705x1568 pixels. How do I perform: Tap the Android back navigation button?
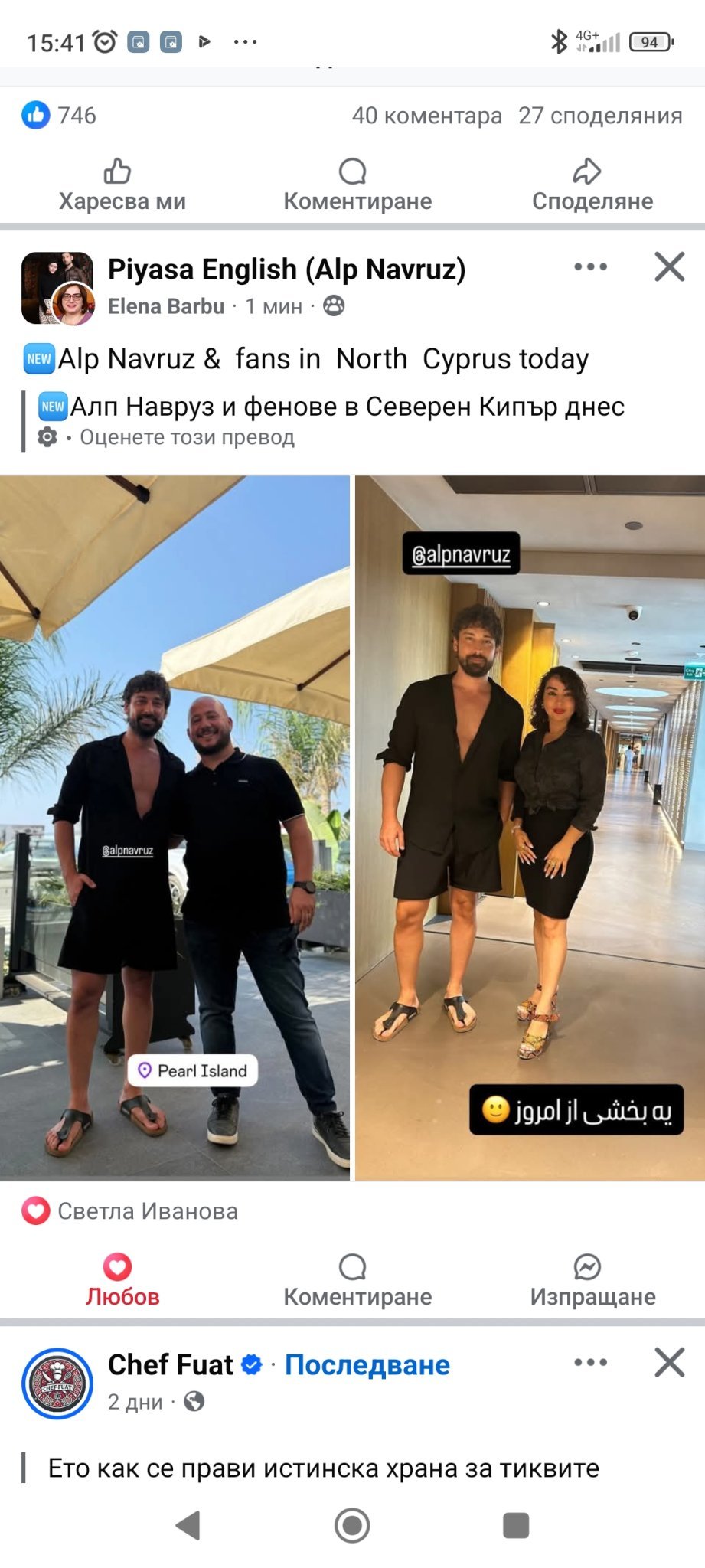tap(188, 1525)
